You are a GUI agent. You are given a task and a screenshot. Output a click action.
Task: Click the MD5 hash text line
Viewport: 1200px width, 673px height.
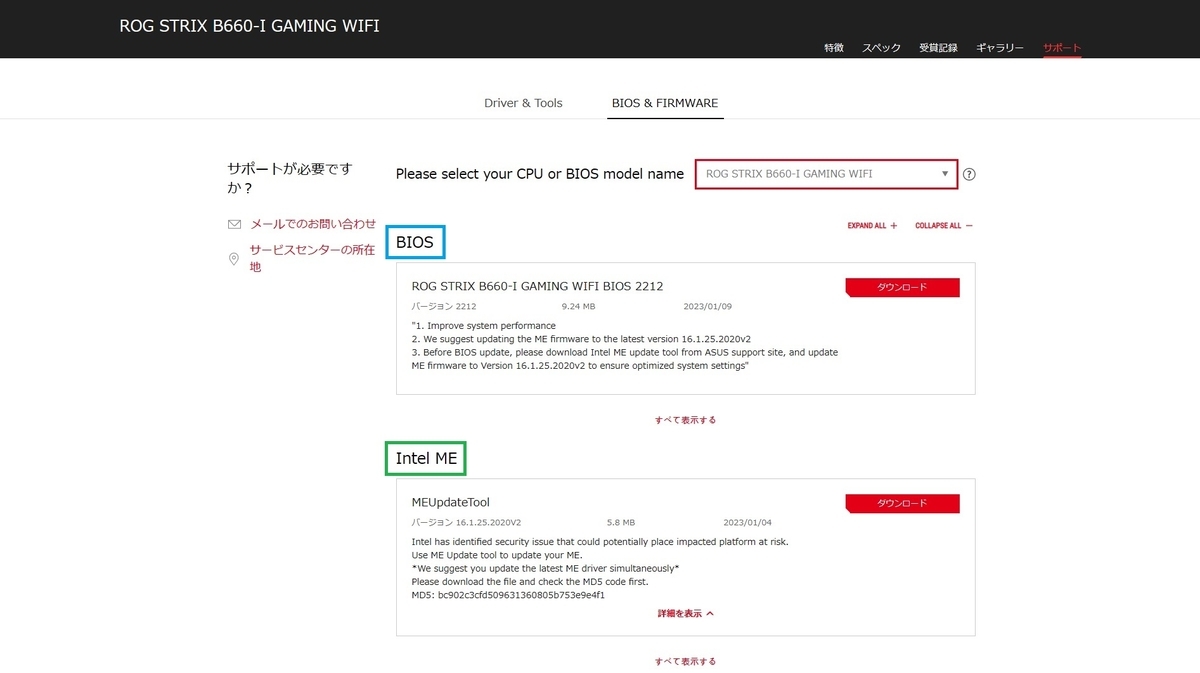(508, 595)
